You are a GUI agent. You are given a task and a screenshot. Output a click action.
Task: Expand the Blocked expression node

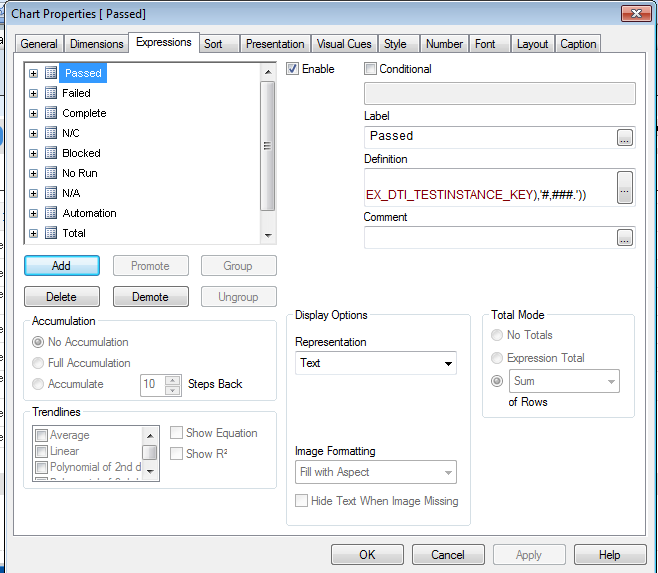click(x=34, y=153)
